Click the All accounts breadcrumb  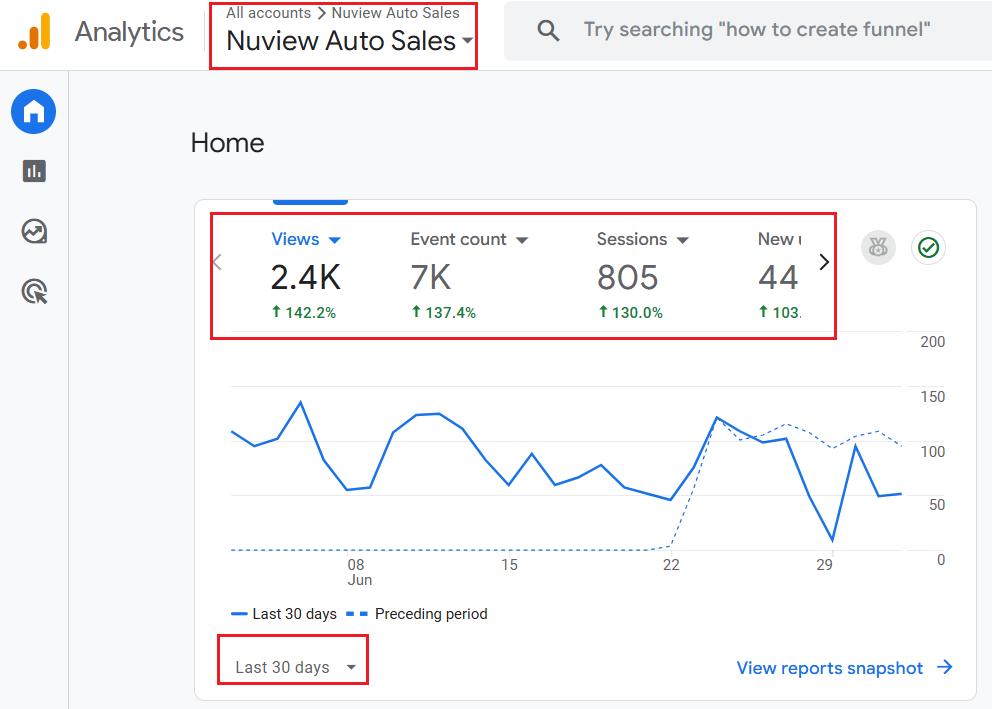268,13
